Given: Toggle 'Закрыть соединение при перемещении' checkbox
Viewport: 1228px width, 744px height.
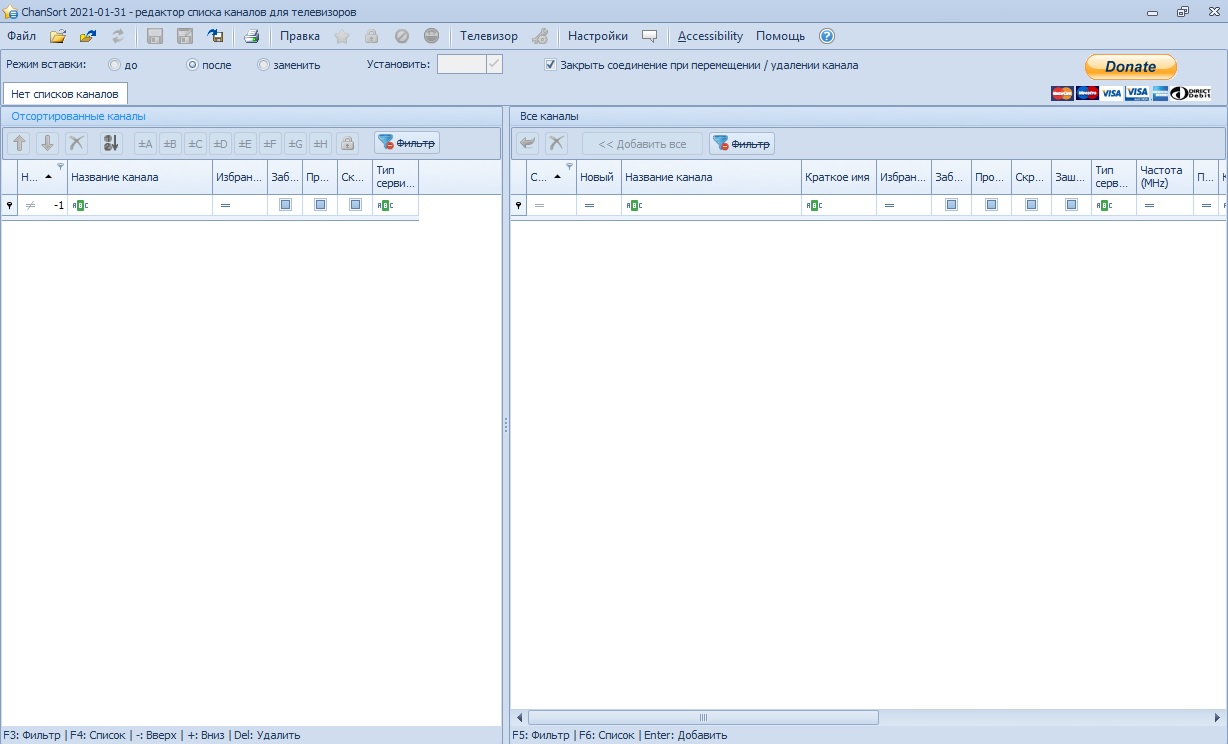Looking at the screenshot, I should [550, 65].
